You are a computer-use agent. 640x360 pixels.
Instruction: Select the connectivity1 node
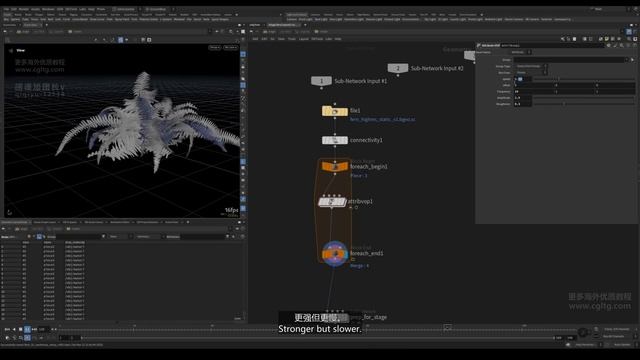(335, 140)
